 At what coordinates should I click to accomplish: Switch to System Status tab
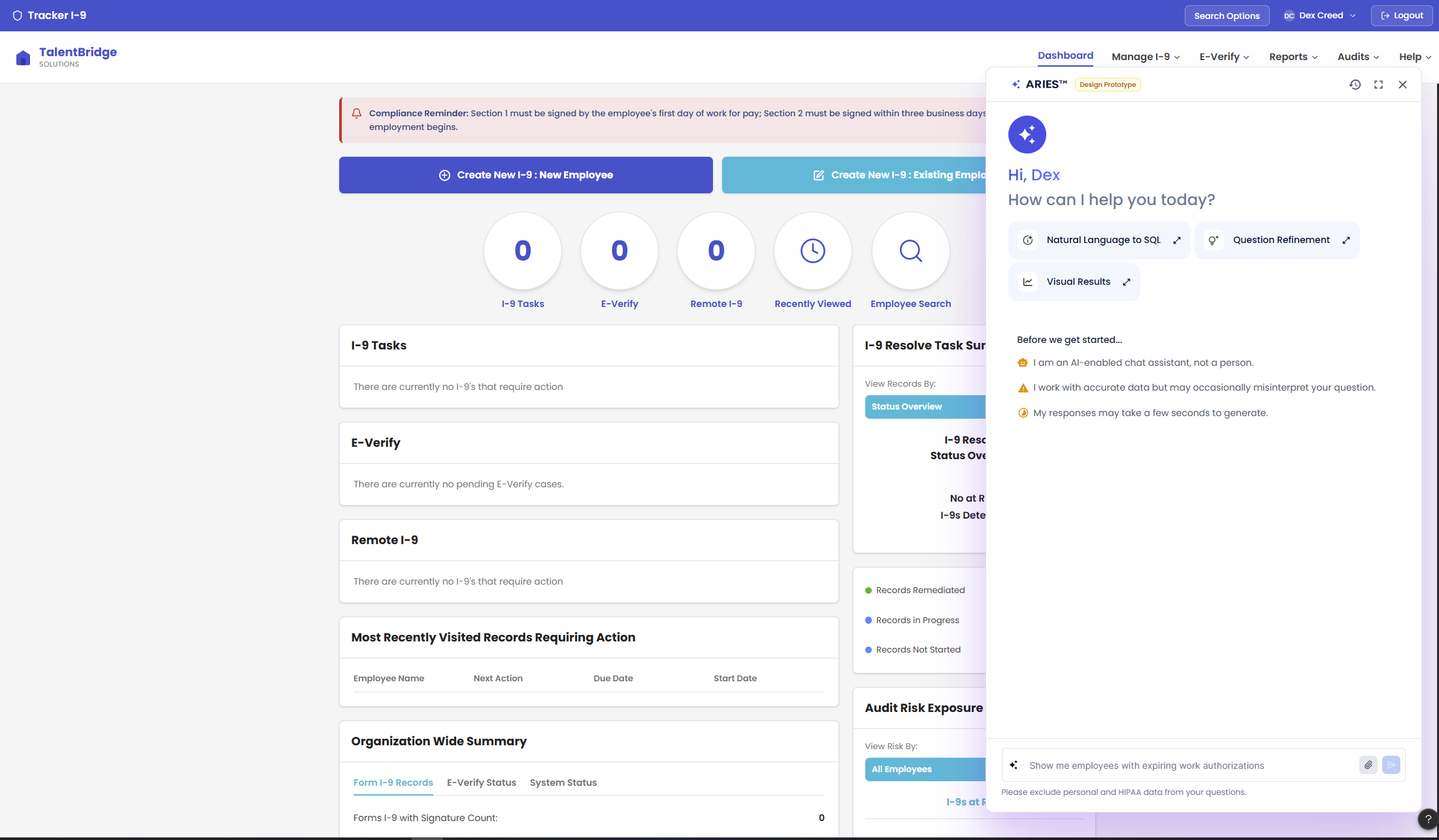pyautogui.click(x=563, y=783)
